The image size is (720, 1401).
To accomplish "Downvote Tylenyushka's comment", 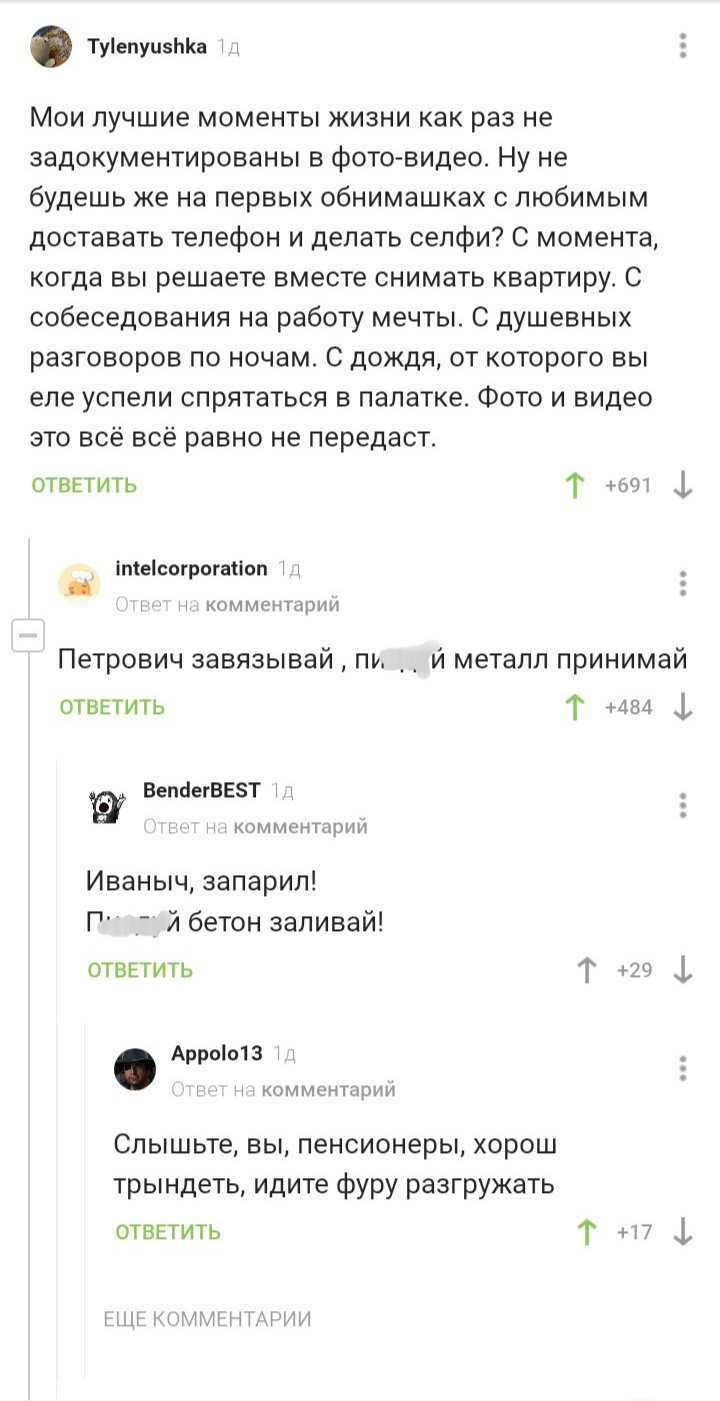I will (x=684, y=486).
